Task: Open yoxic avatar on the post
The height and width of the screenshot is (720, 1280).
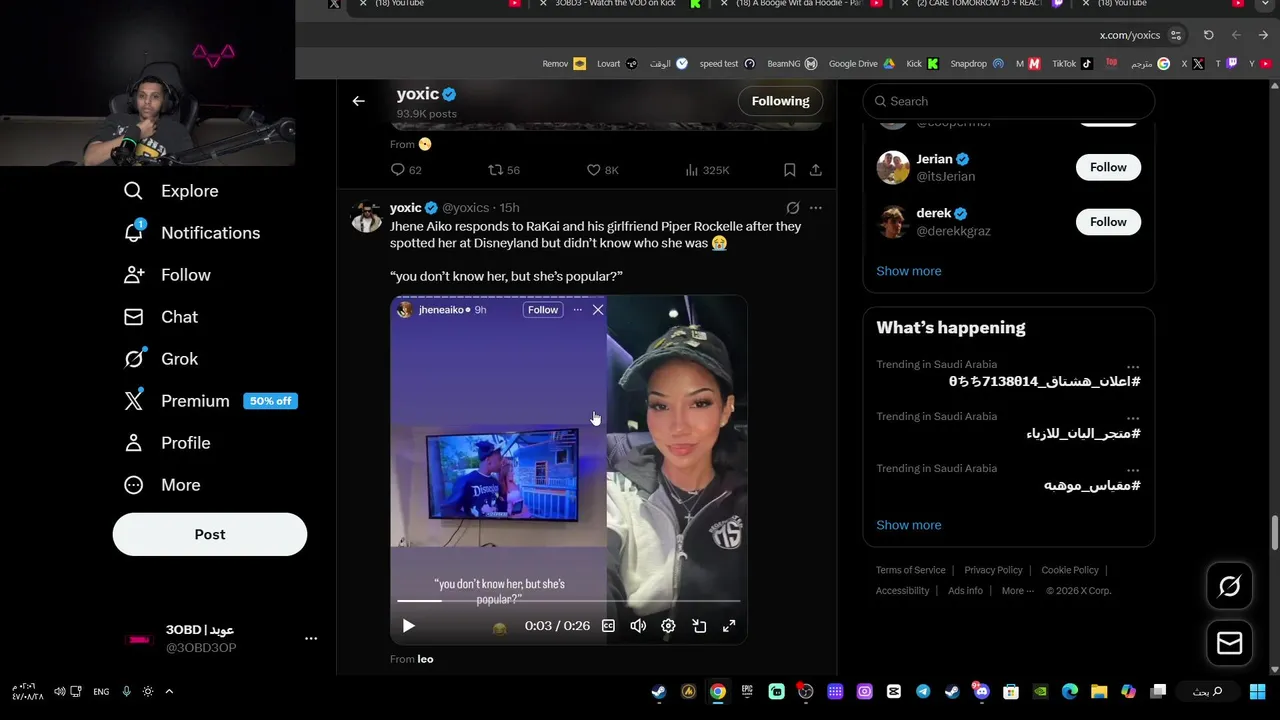Action: pyautogui.click(x=366, y=216)
